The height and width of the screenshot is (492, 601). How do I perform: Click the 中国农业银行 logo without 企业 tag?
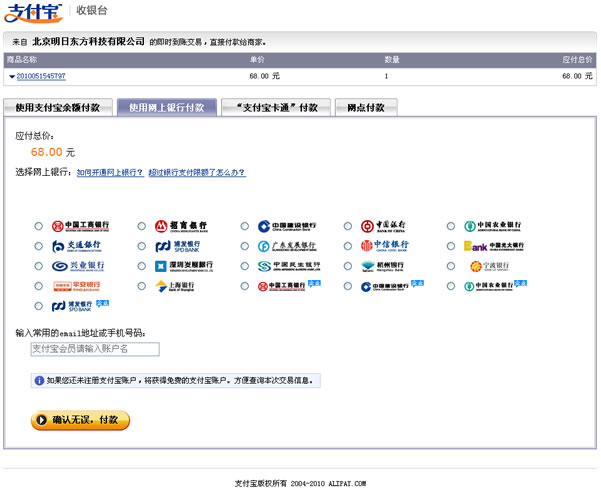(493, 226)
